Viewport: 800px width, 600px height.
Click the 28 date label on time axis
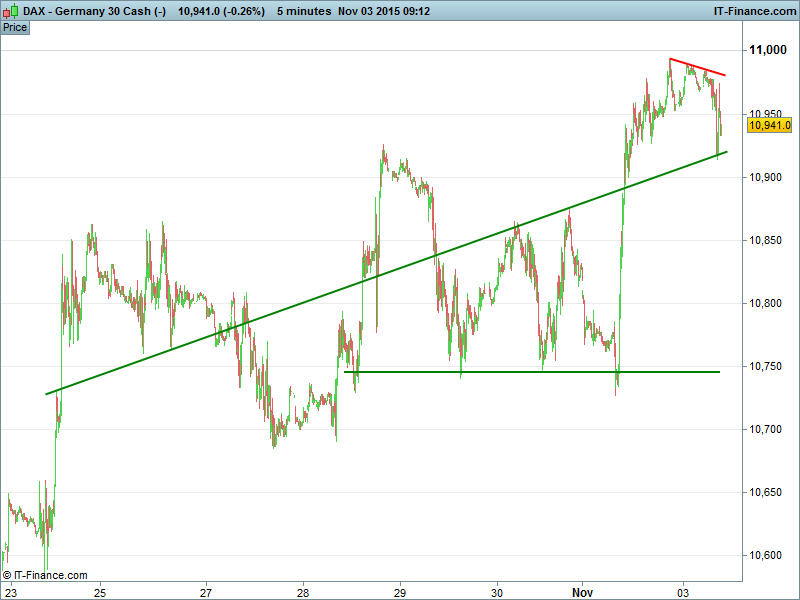[303, 591]
